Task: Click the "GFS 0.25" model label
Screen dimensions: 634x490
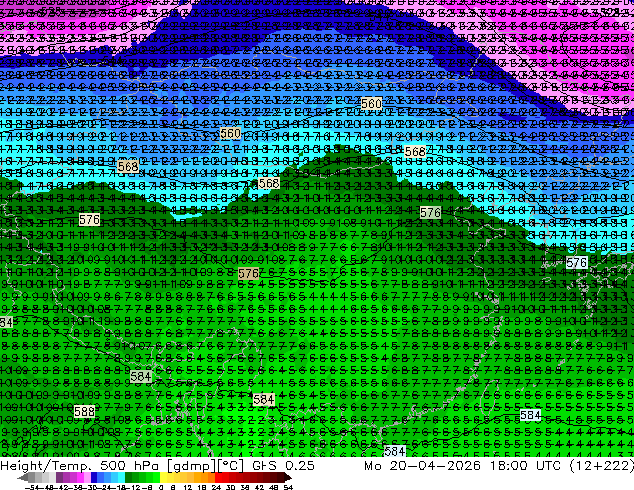Action: click(283, 465)
